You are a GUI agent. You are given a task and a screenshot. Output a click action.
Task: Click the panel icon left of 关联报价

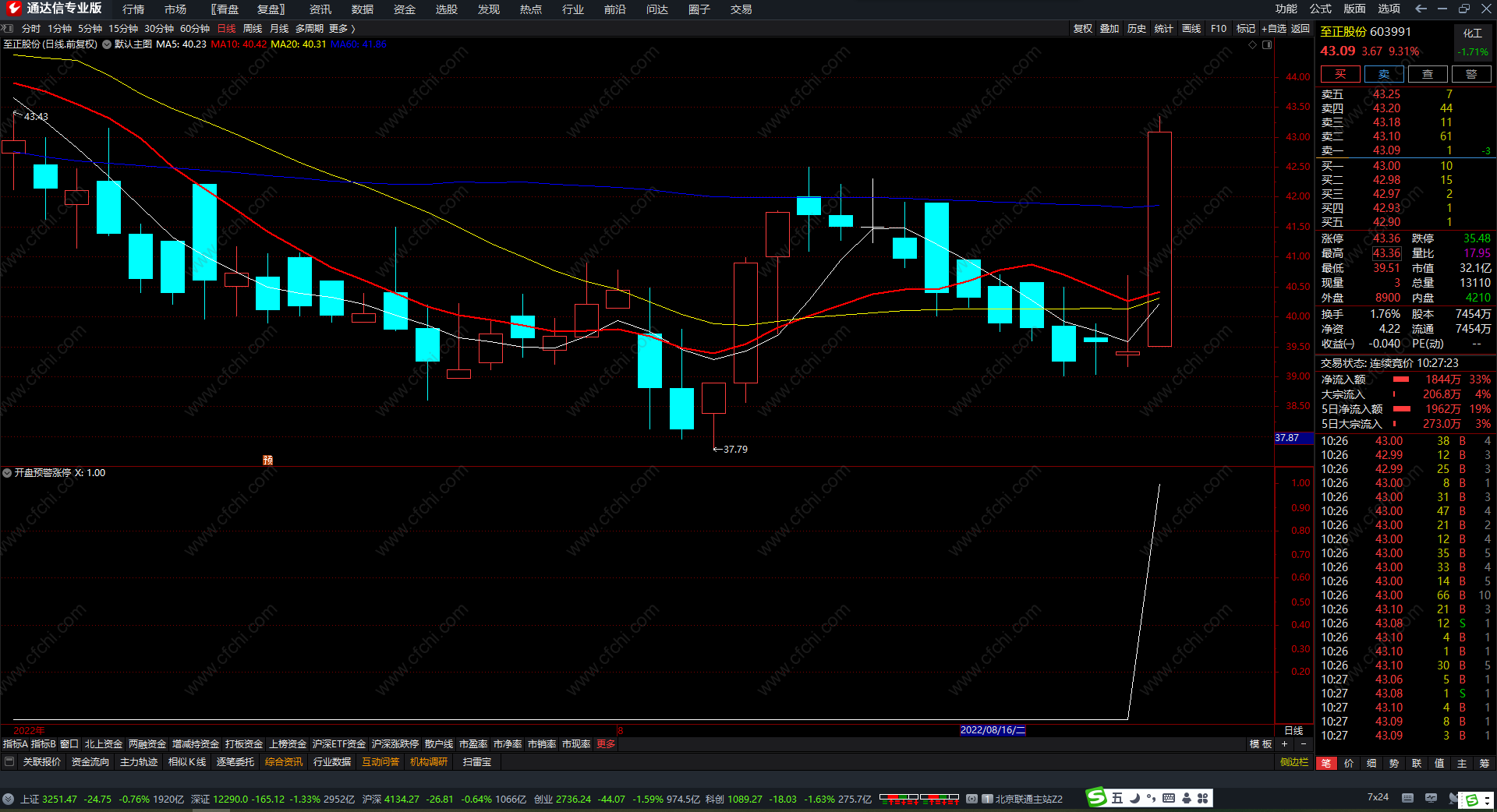pos(9,762)
